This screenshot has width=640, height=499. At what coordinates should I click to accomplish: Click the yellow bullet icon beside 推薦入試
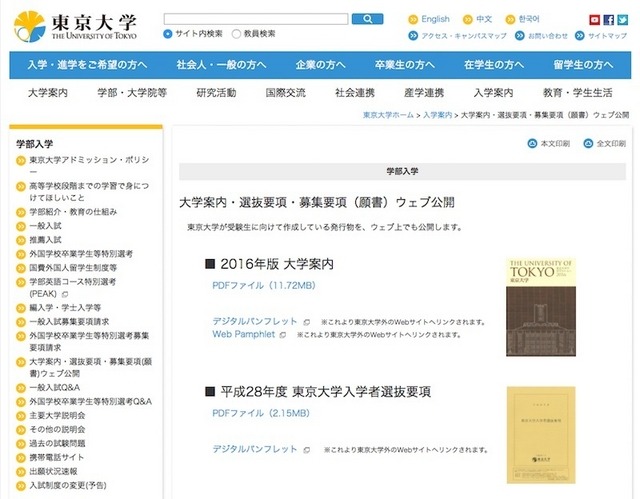click(x=21, y=240)
